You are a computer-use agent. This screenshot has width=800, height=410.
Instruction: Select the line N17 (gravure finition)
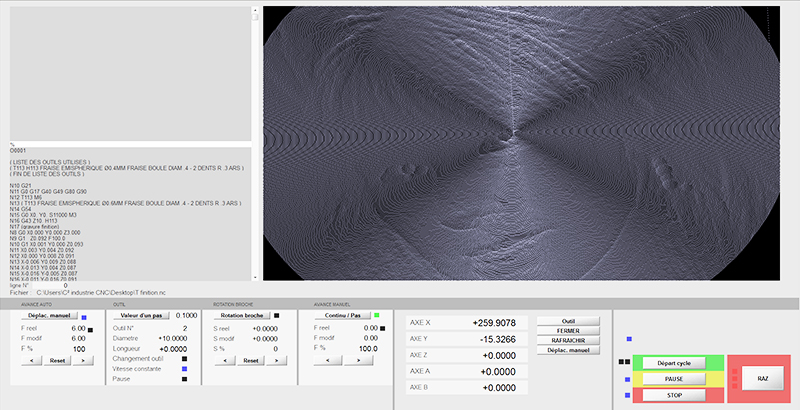[34, 226]
